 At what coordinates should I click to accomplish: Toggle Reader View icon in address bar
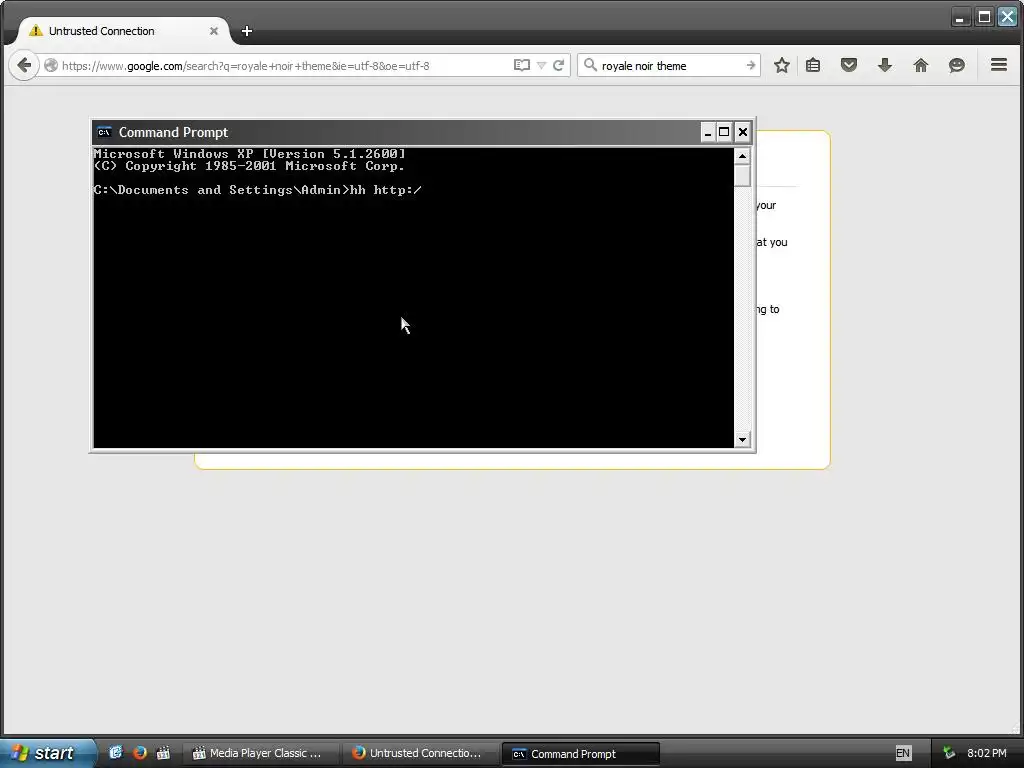tap(521, 65)
